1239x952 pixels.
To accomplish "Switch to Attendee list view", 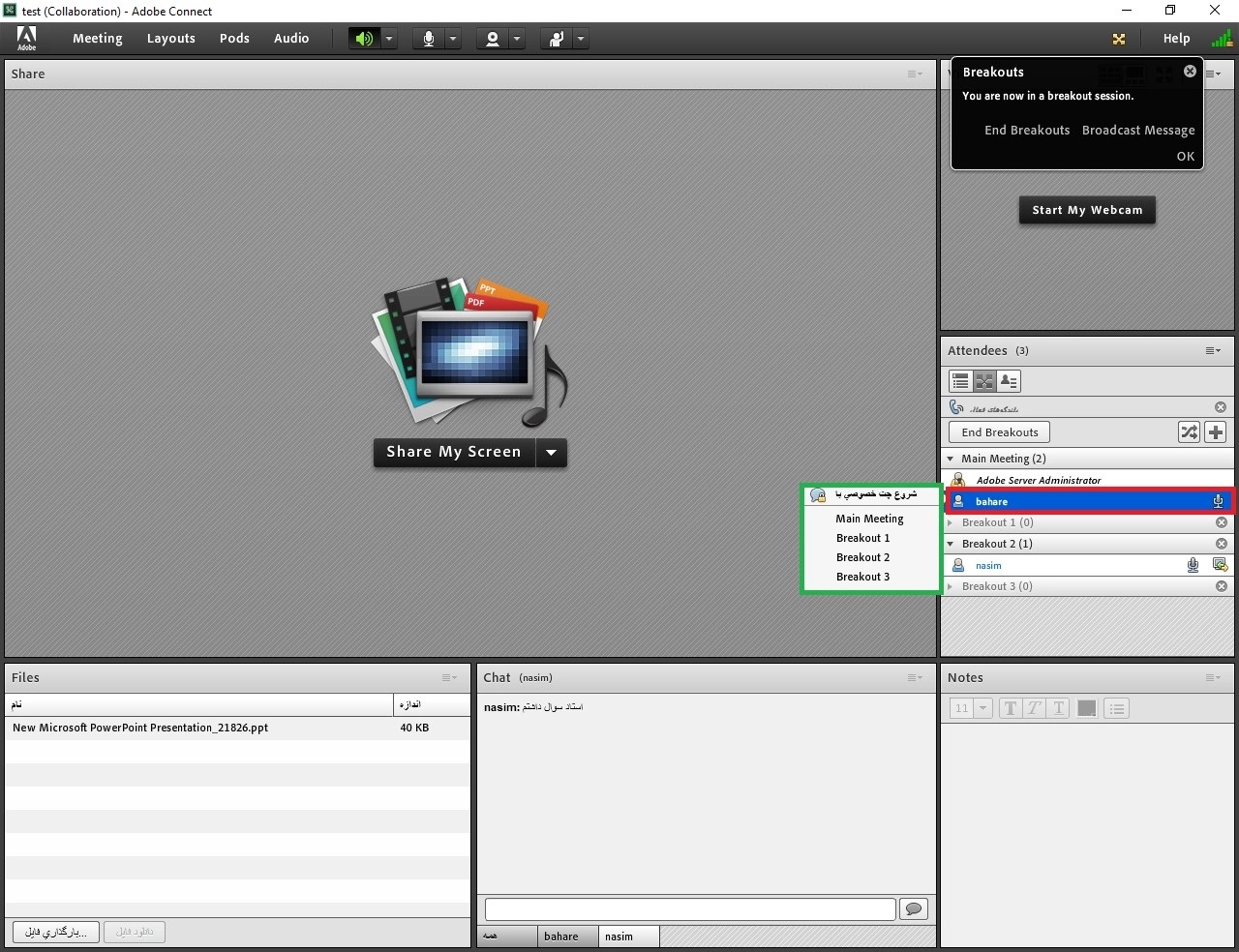I will [960, 381].
